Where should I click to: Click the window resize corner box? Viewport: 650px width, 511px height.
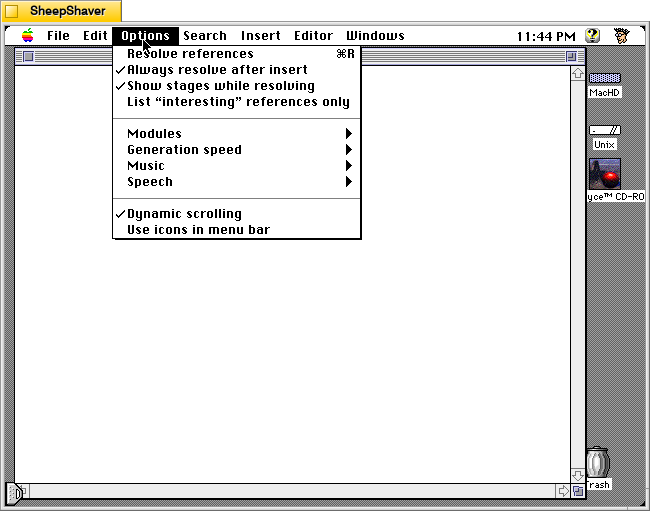point(578,491)
